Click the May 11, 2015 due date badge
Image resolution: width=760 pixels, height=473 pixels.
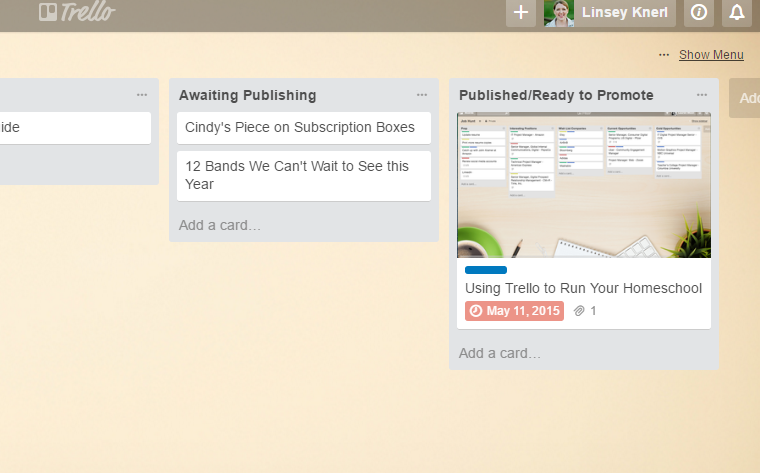[514, 311]
